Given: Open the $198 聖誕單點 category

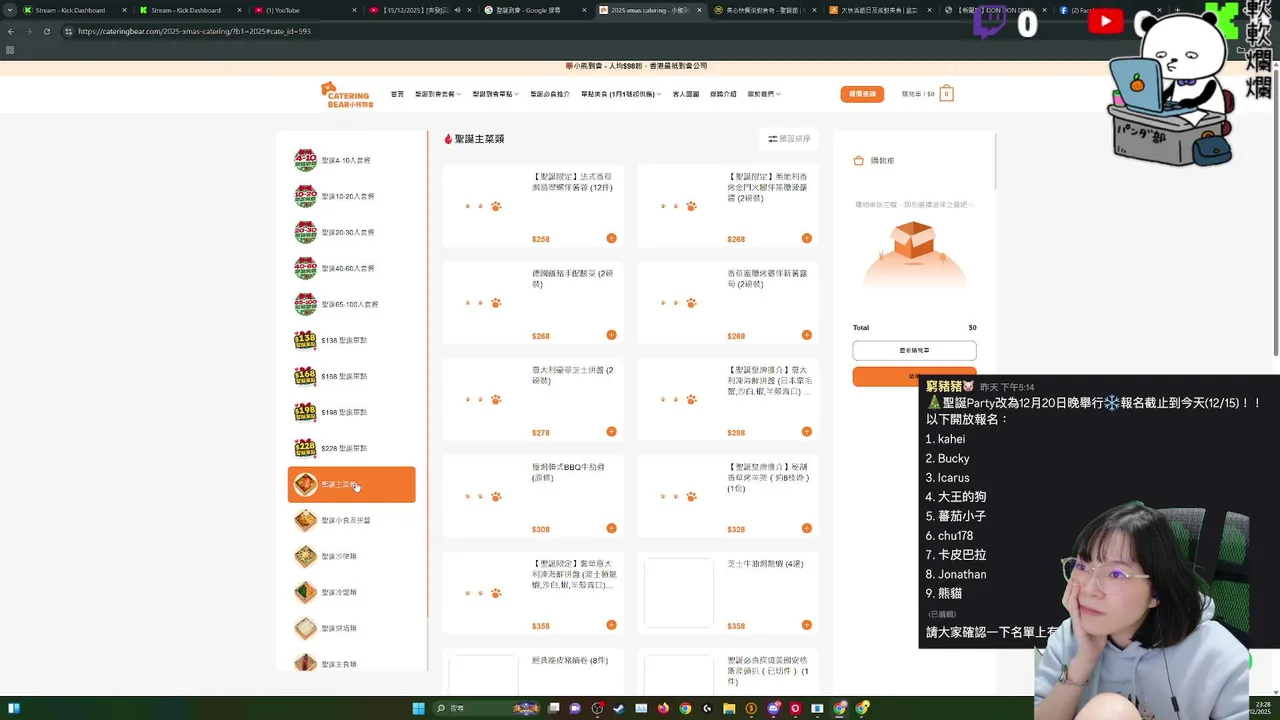Looking at the screenshot, I should point(351,412).
